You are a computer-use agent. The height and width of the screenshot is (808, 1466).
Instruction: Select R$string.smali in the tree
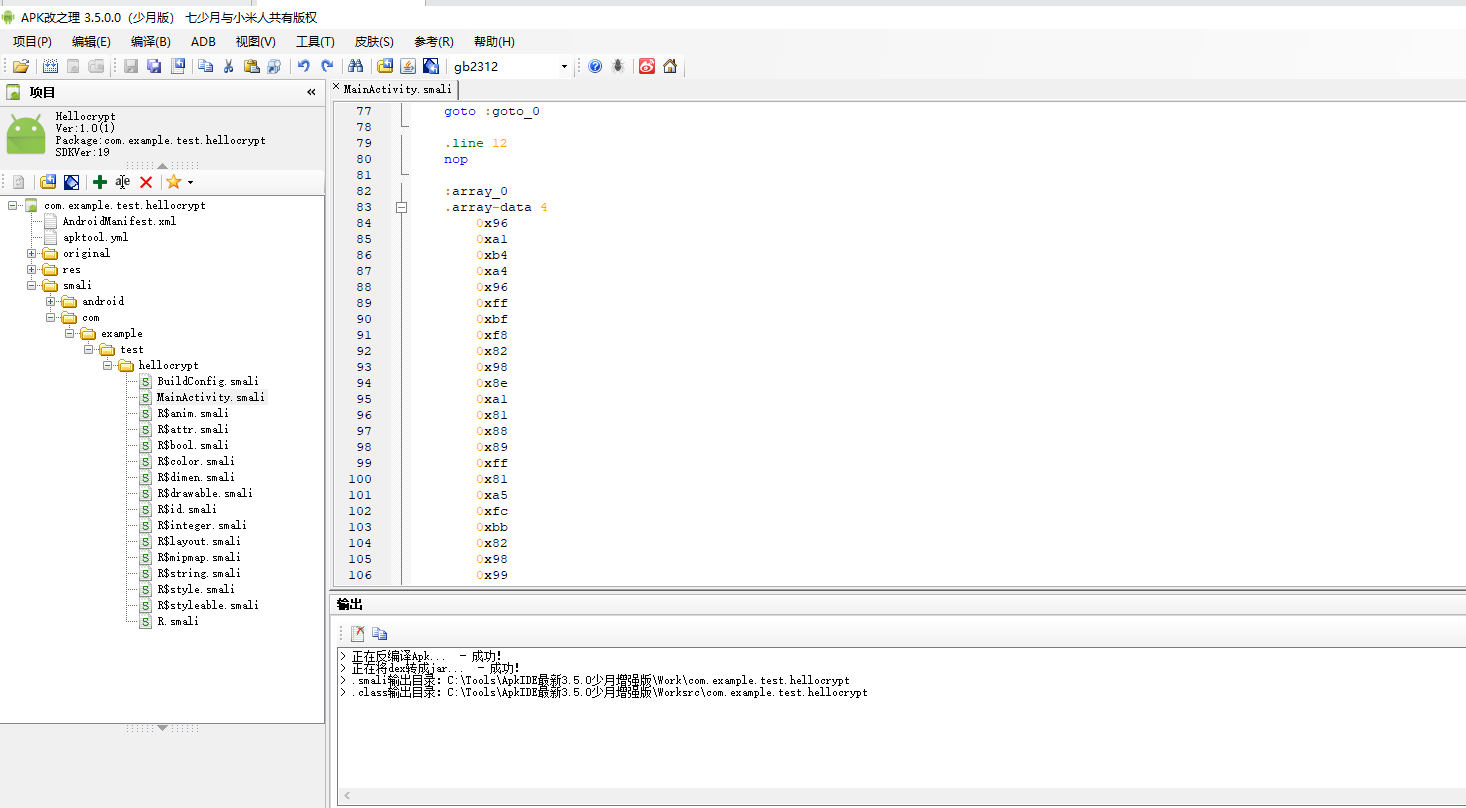(198, 573)
